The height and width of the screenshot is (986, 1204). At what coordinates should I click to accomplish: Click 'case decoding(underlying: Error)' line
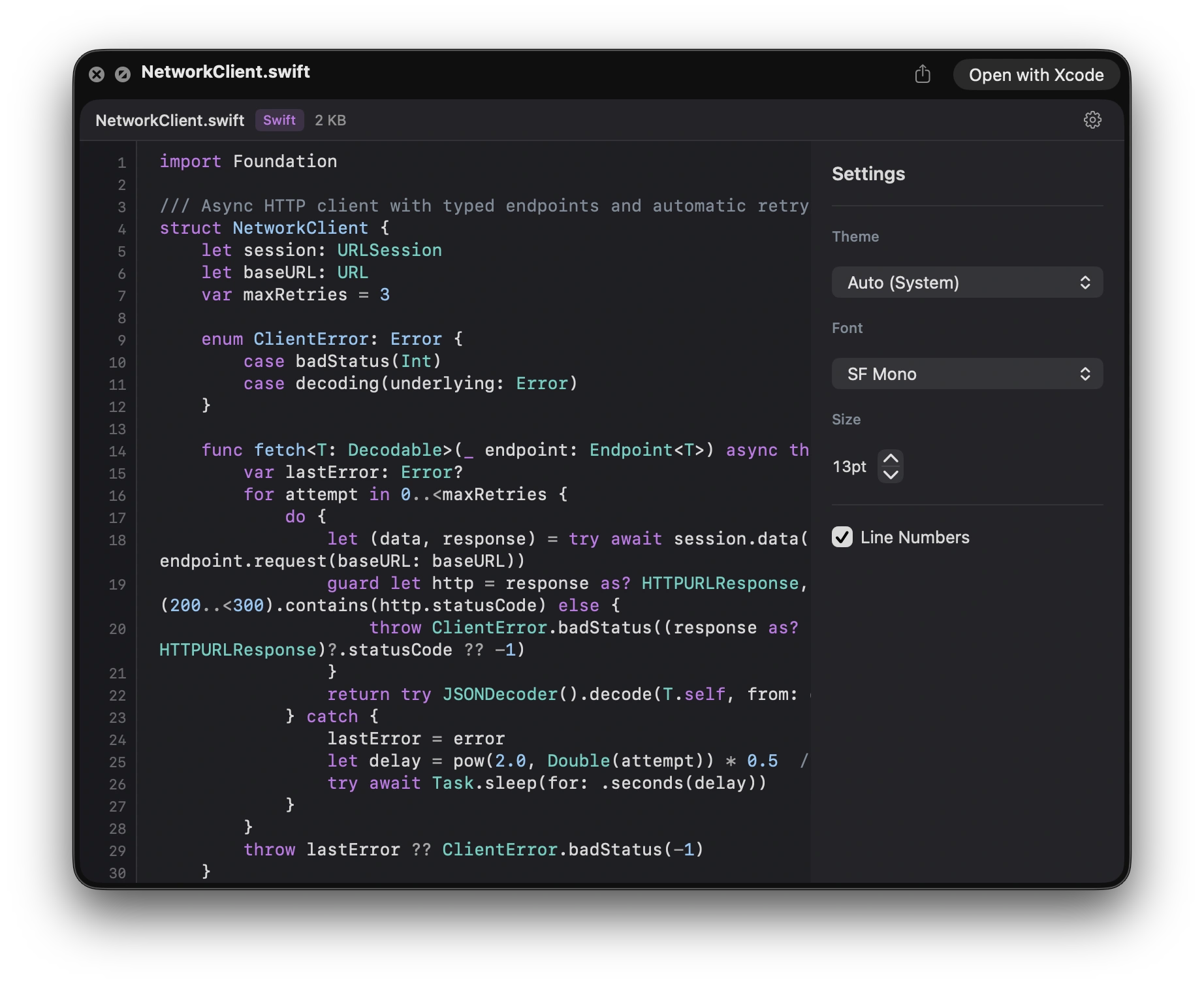tap(410, 383)
